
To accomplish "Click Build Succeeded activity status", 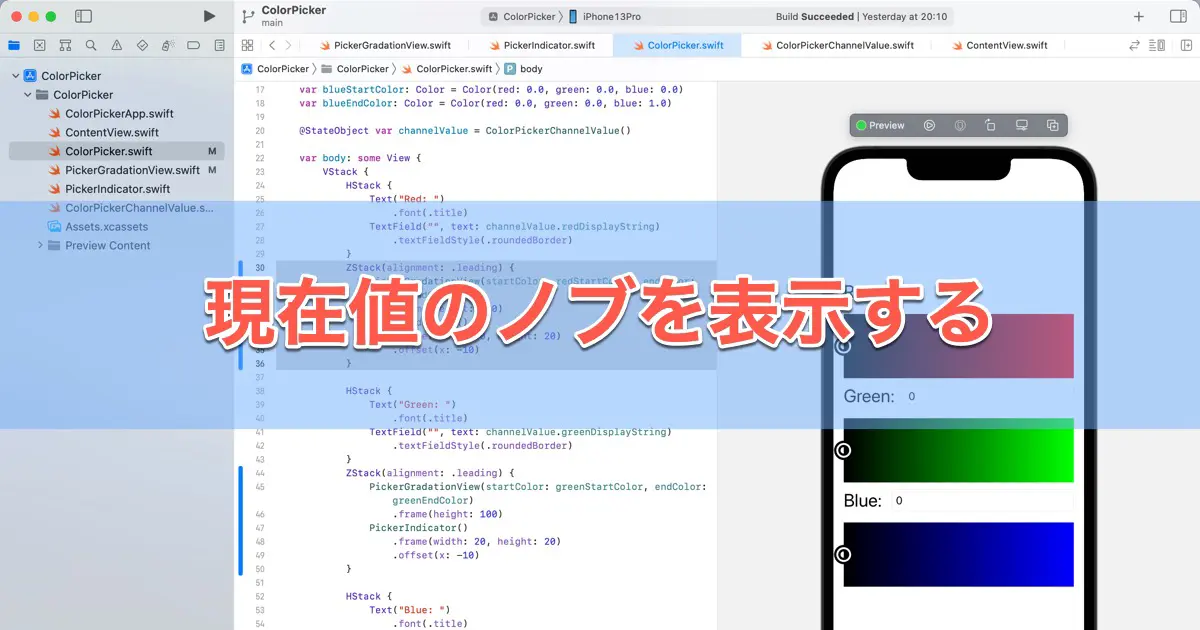I will [814, 16].
